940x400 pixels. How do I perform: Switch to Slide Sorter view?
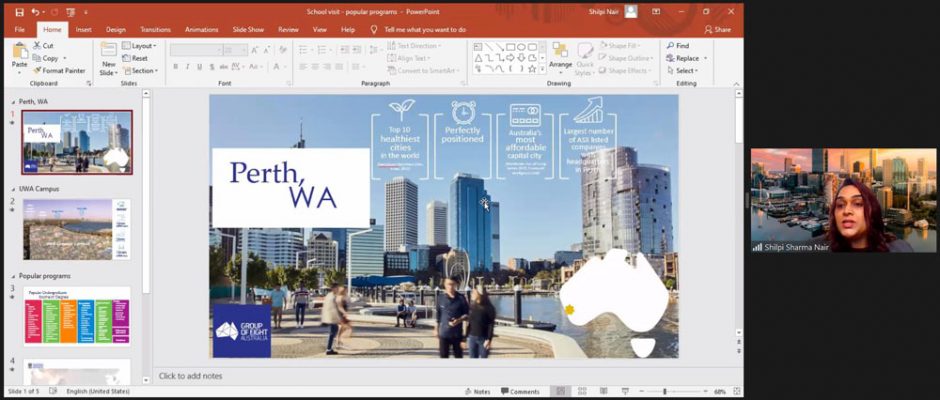tap(582, 392)
